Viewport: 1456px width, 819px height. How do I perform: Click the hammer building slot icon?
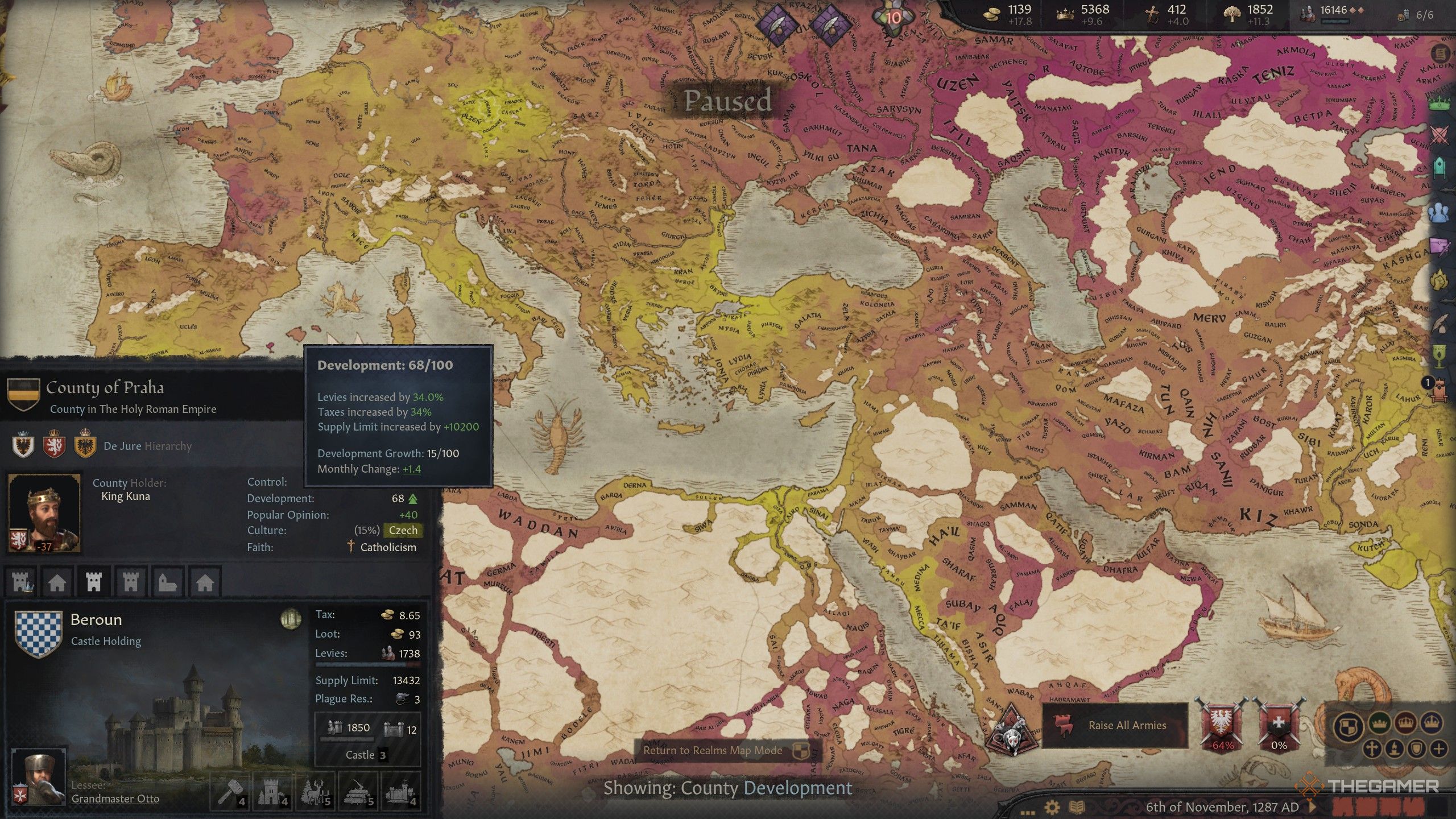coord(231,790)
